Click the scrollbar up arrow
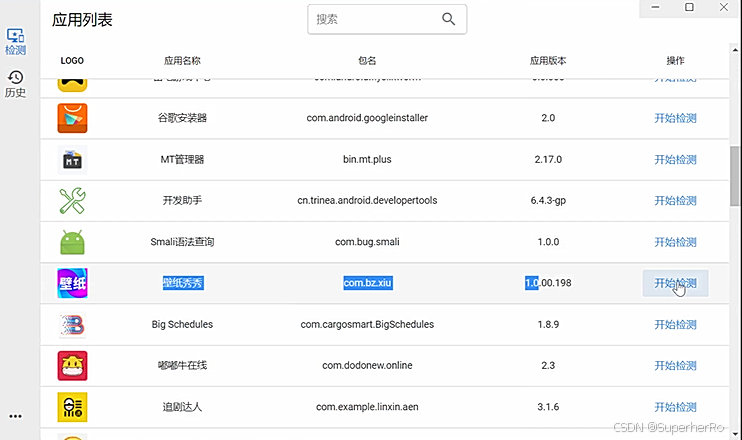Viewport: 742px width, 440px height. [735, 50]
